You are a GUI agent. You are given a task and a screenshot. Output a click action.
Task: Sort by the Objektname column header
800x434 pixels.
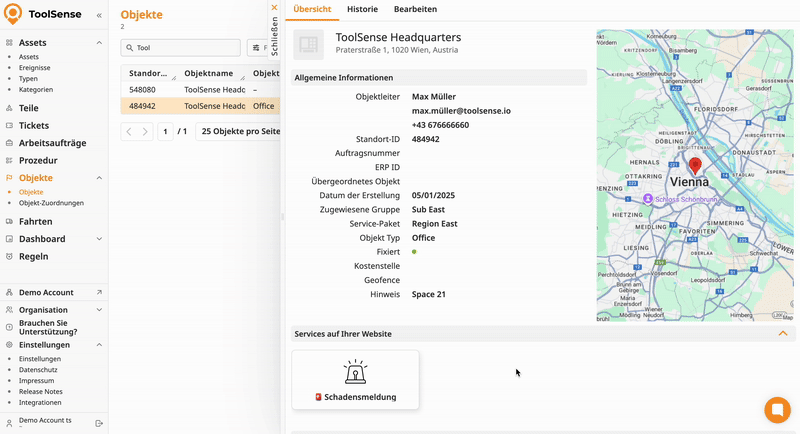(x=209, y=73)
